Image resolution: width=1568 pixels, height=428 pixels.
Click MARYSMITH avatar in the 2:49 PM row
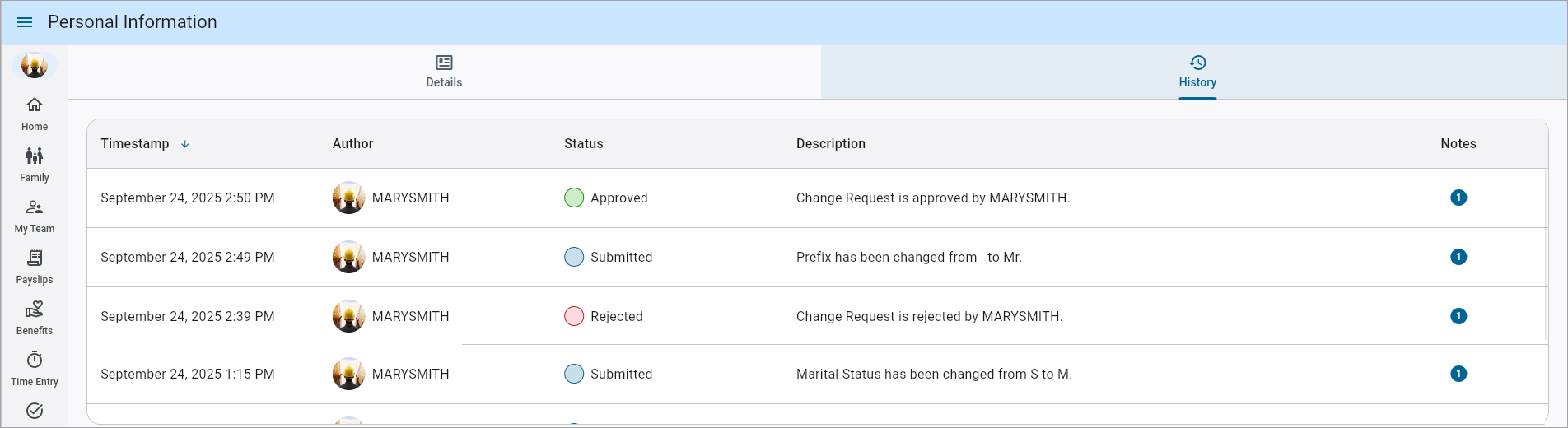coord(348,257)
